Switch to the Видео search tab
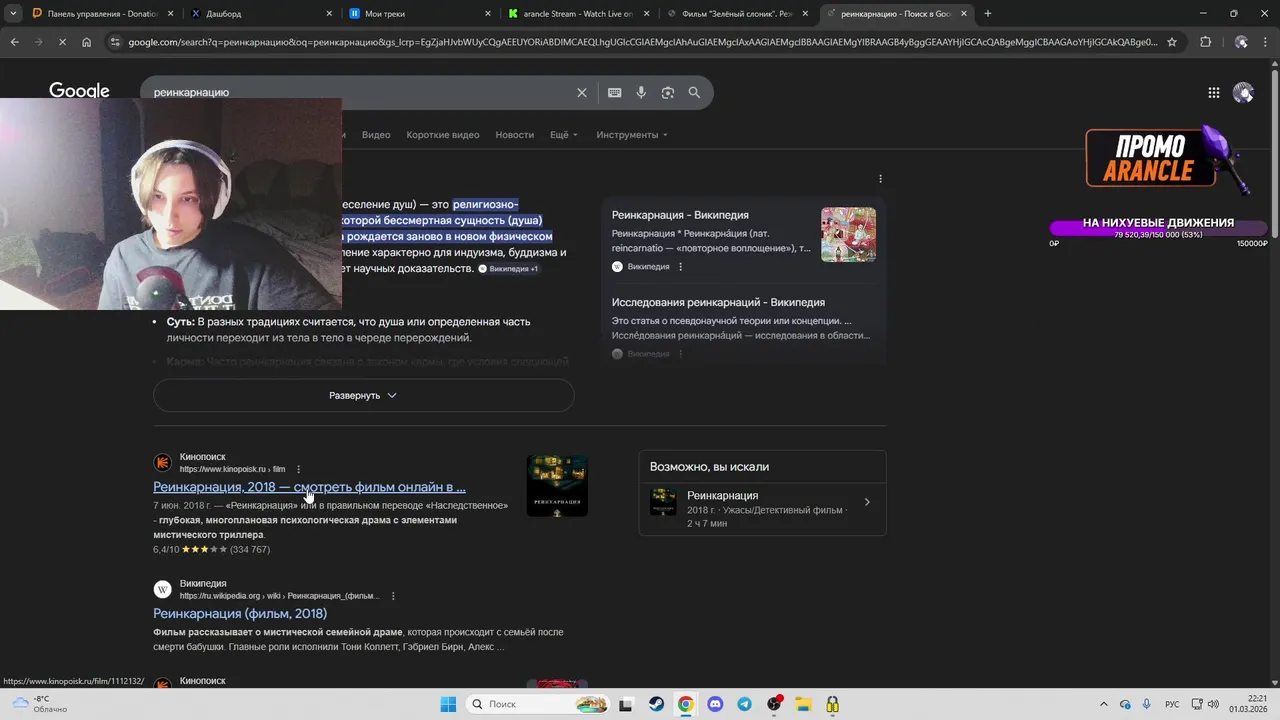The width and height of the screenshot is (1280, 720). click(376, 135)
